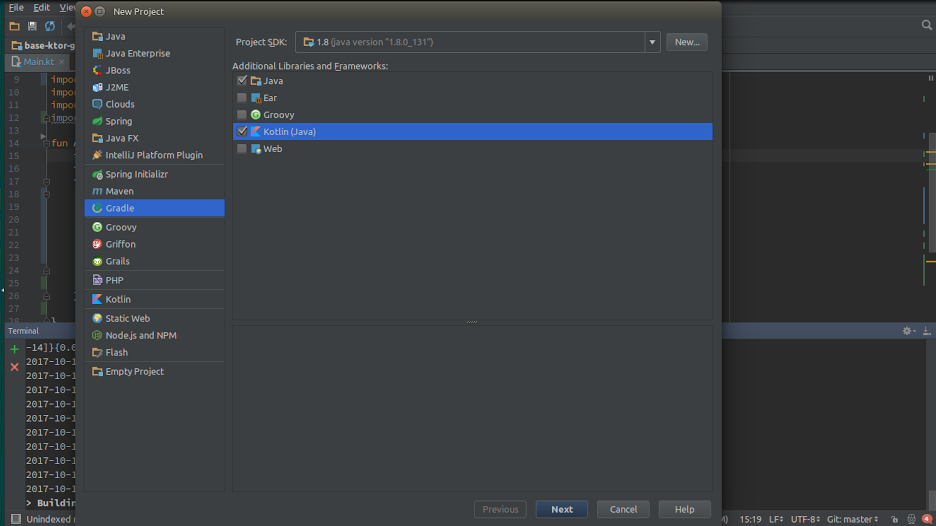Enable the Ear framework checkbox
The width and height of the screenshot is (936, 526).
(242, 98)
